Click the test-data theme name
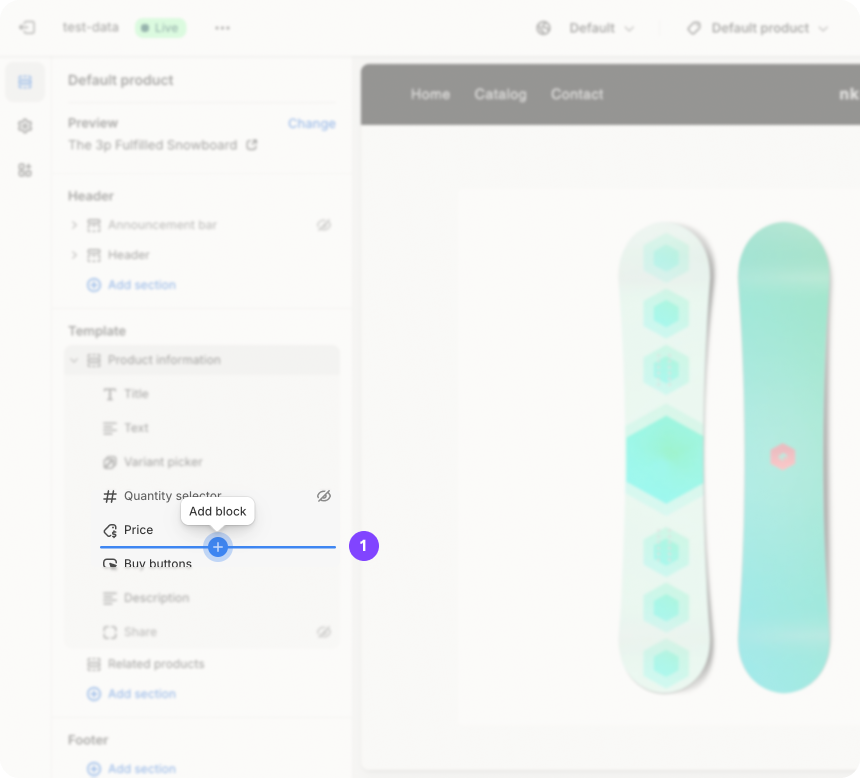This screenshot has height=778, width=860. [90, 27]
